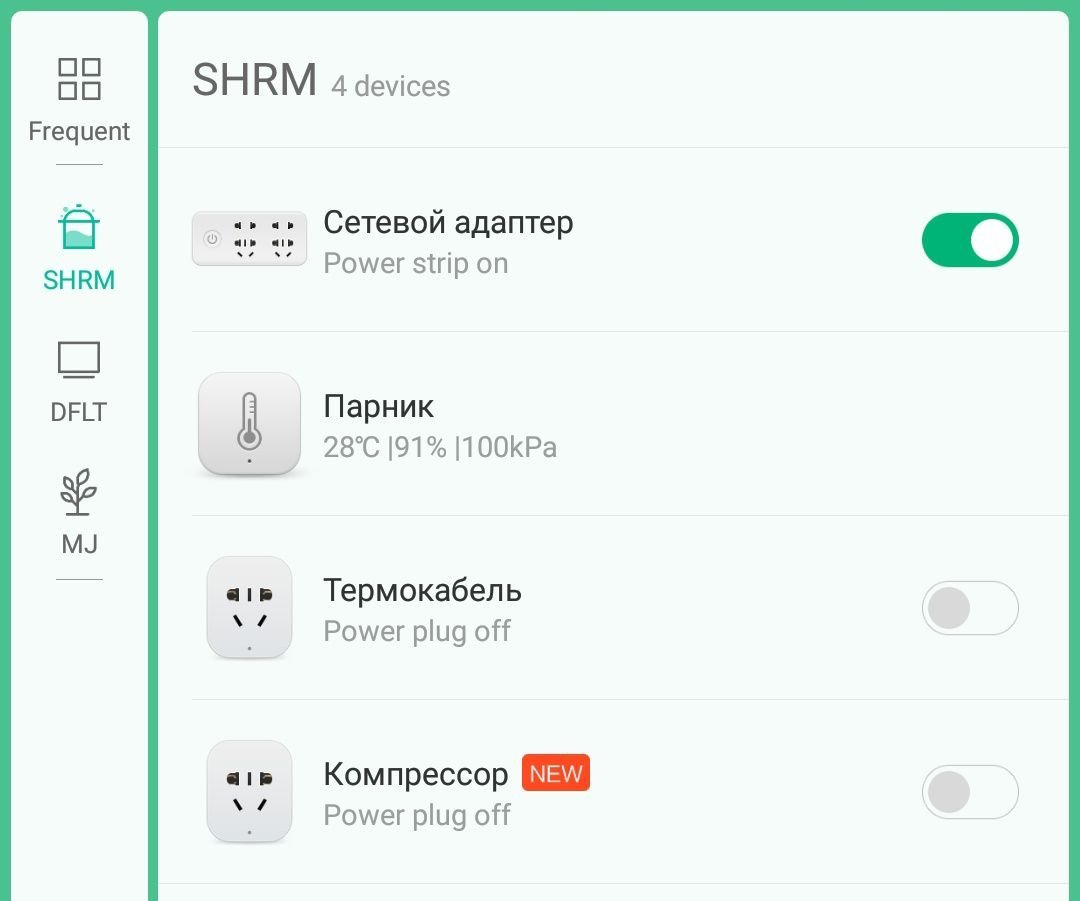
Task: Tap the SHRM 4 devices header
Action: click(321, 81)
